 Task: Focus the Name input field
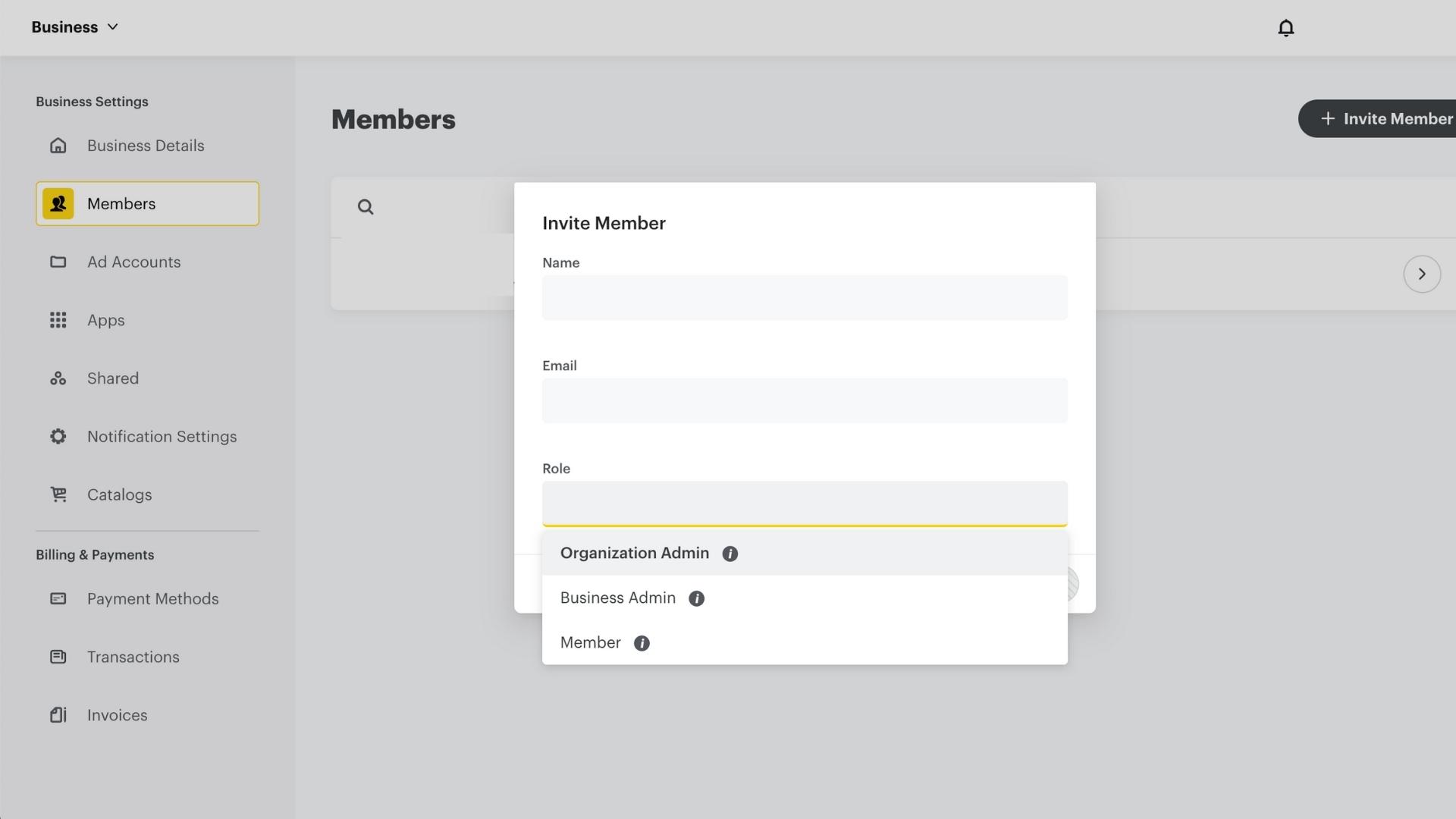[x=805, y=298]
